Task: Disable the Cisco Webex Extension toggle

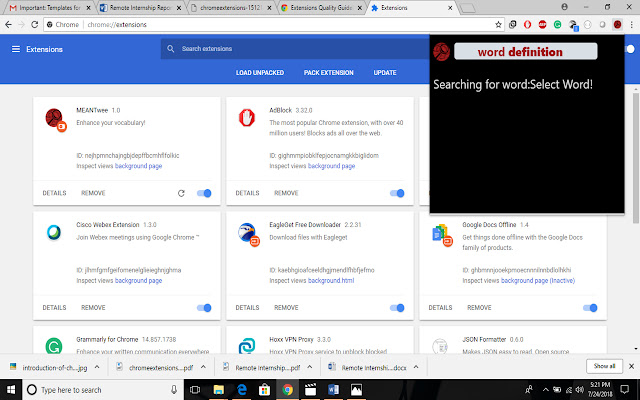Action: (x=204, y=308)
